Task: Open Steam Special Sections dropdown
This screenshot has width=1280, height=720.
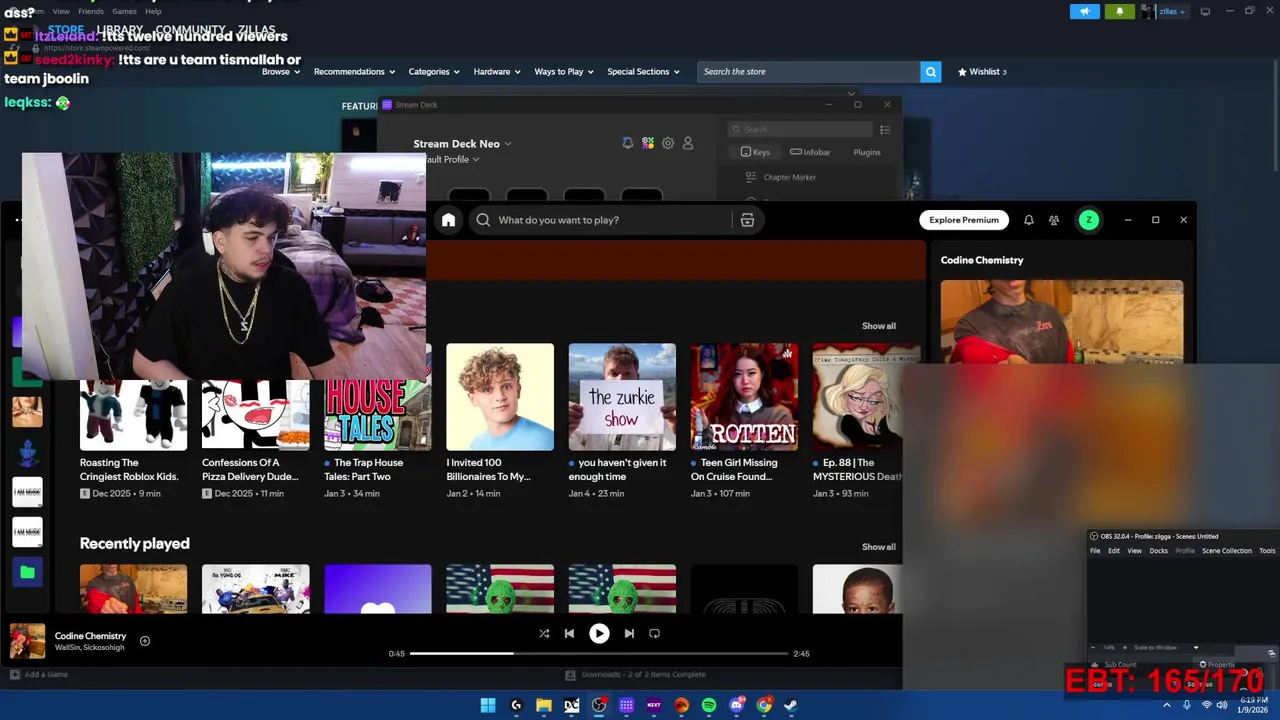Action: [643, 72]
